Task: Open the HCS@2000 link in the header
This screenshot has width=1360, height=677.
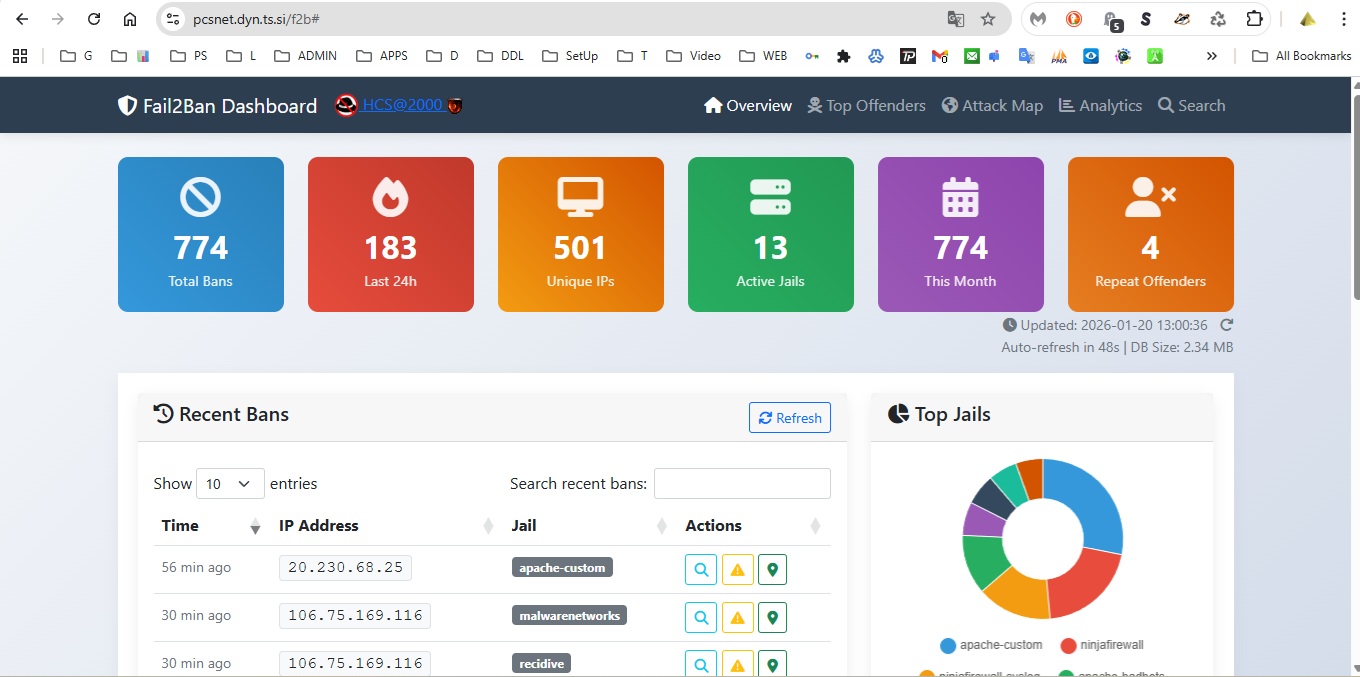Action: (x=402, y=105)
